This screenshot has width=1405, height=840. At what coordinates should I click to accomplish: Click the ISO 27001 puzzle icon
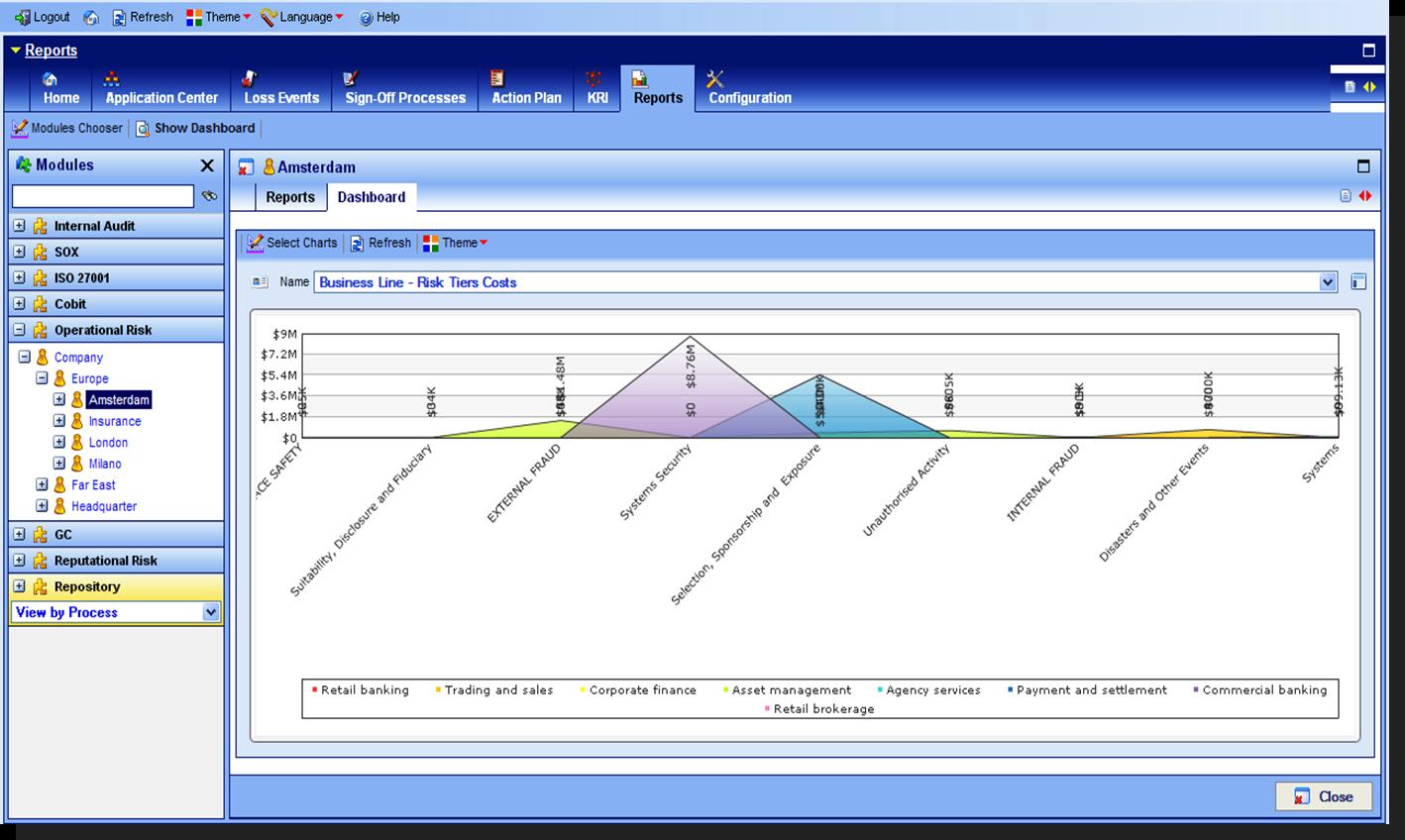coord(40,278)
